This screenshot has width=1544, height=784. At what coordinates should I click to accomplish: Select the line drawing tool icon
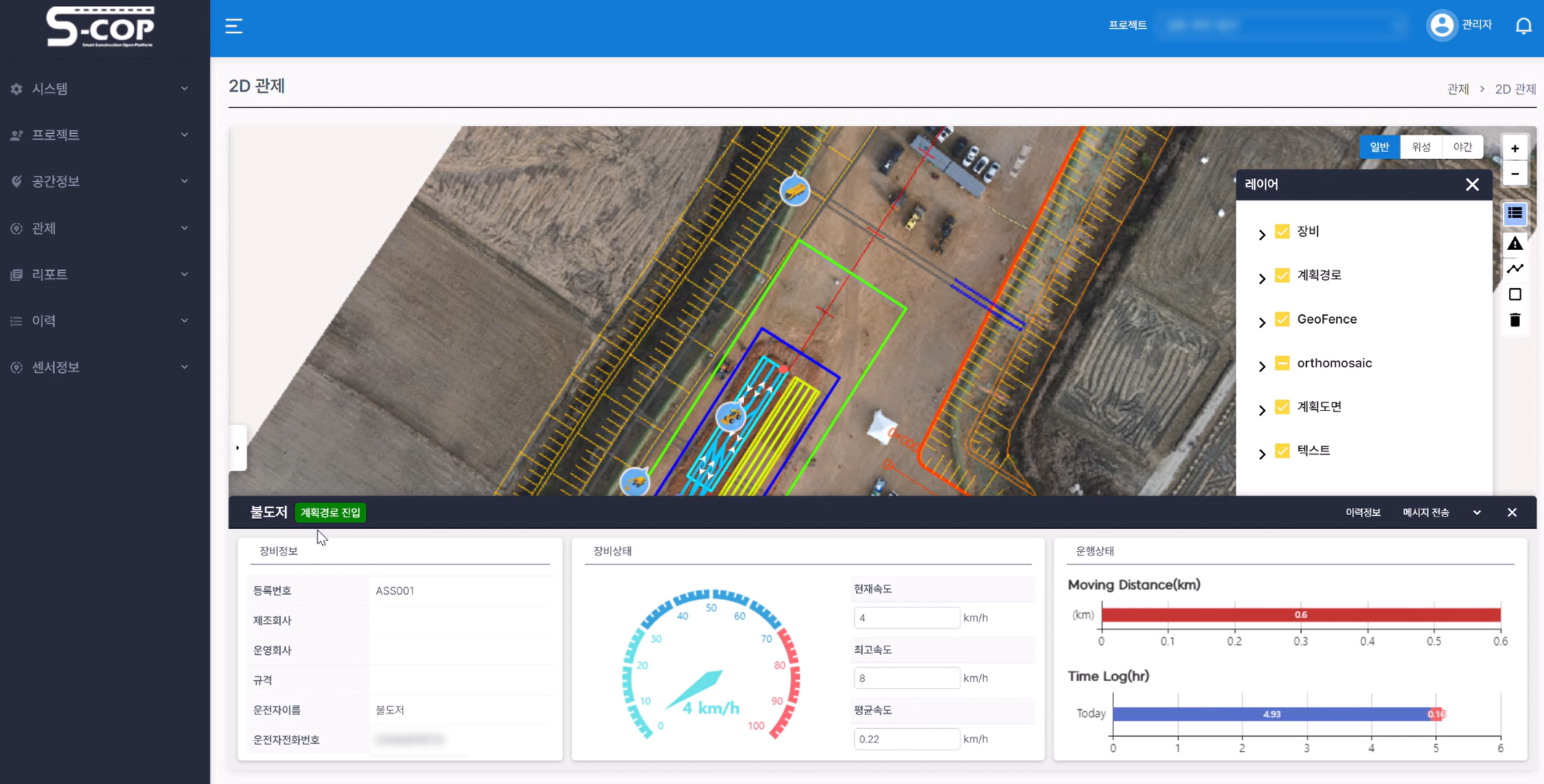pos(1515,268)
